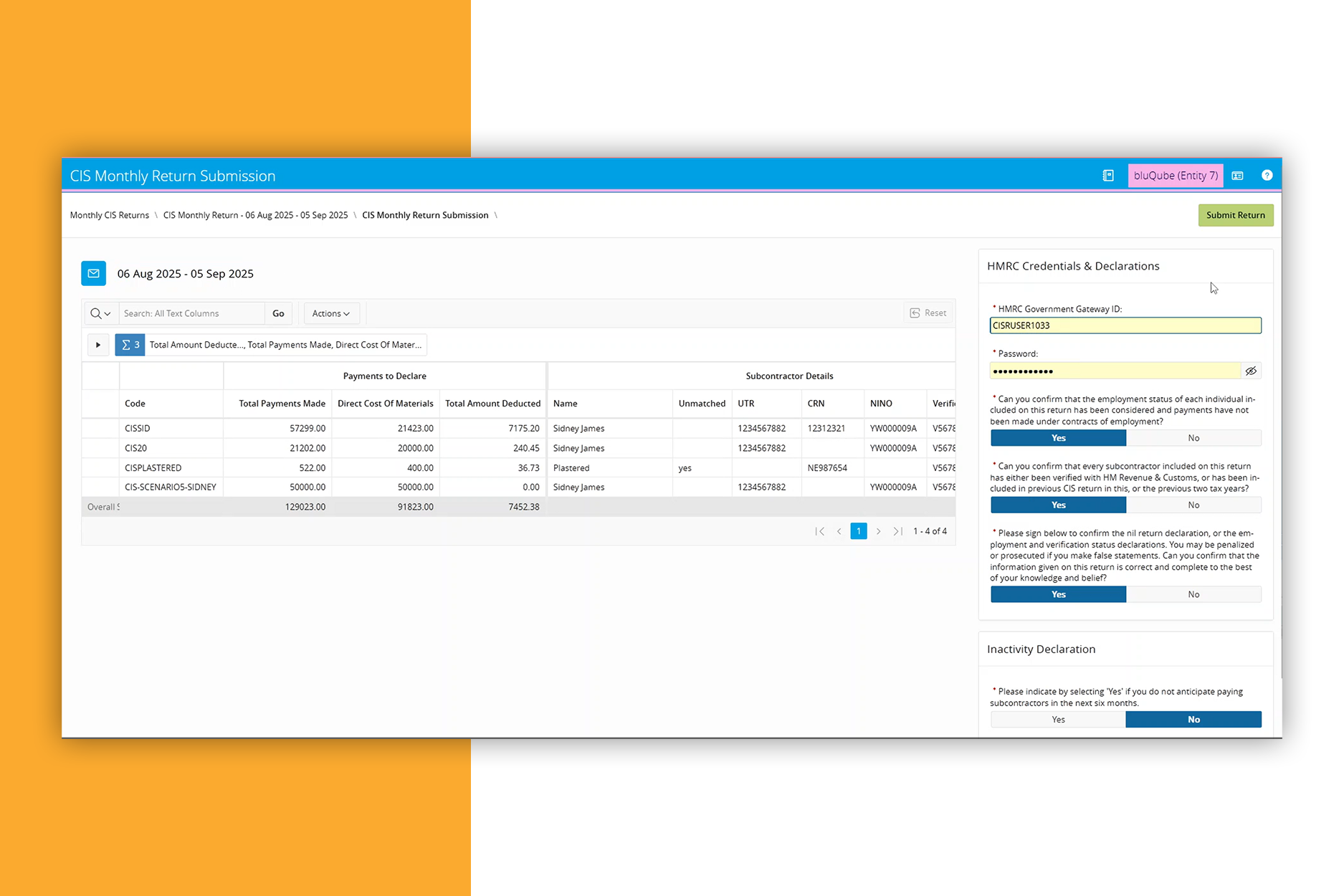This screenshot has width=1344, height=896.
Task: Select No for employment status confirmation
Action: 1193,438
